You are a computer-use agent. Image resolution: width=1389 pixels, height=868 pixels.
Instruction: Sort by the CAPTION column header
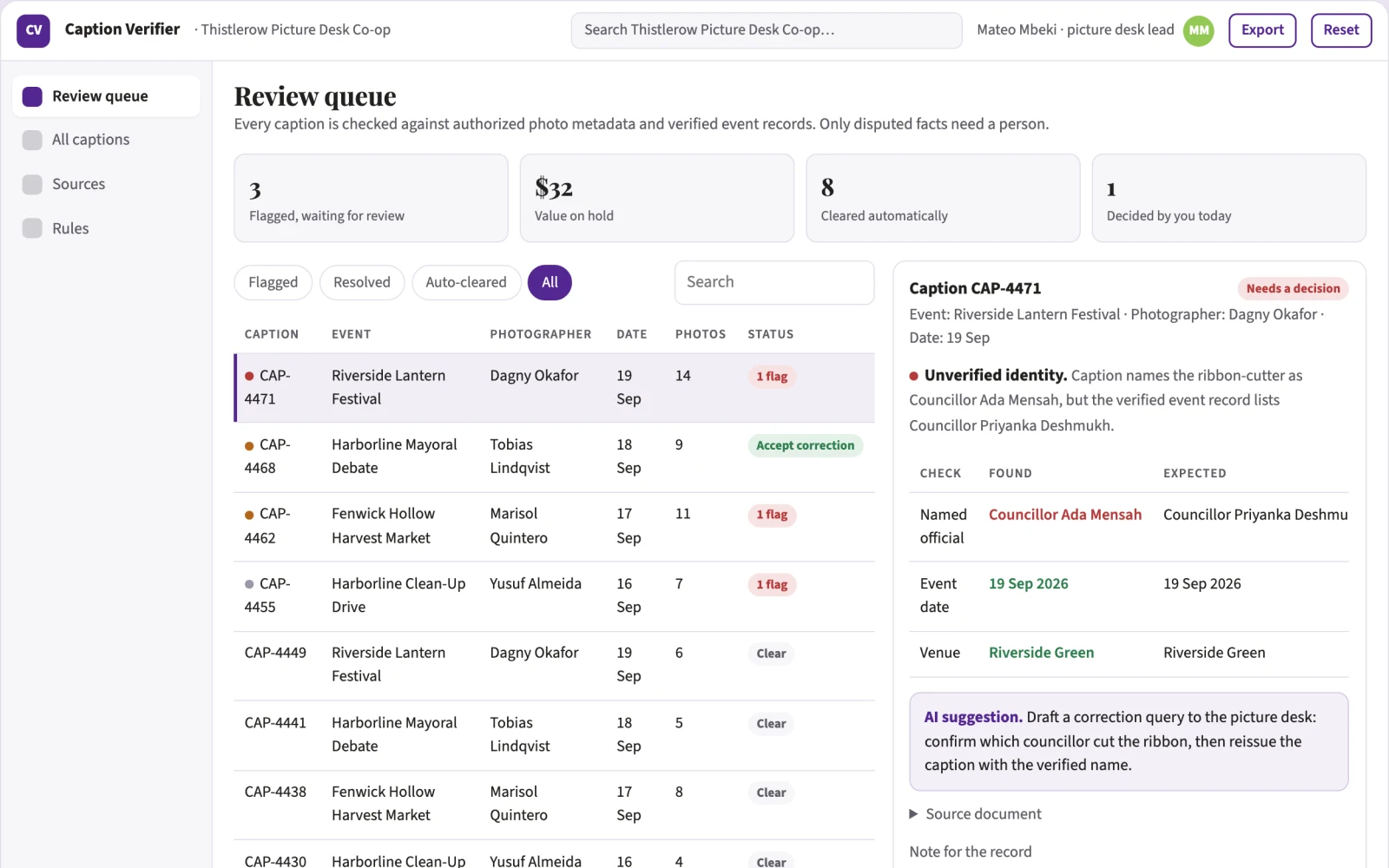[272, 334]
